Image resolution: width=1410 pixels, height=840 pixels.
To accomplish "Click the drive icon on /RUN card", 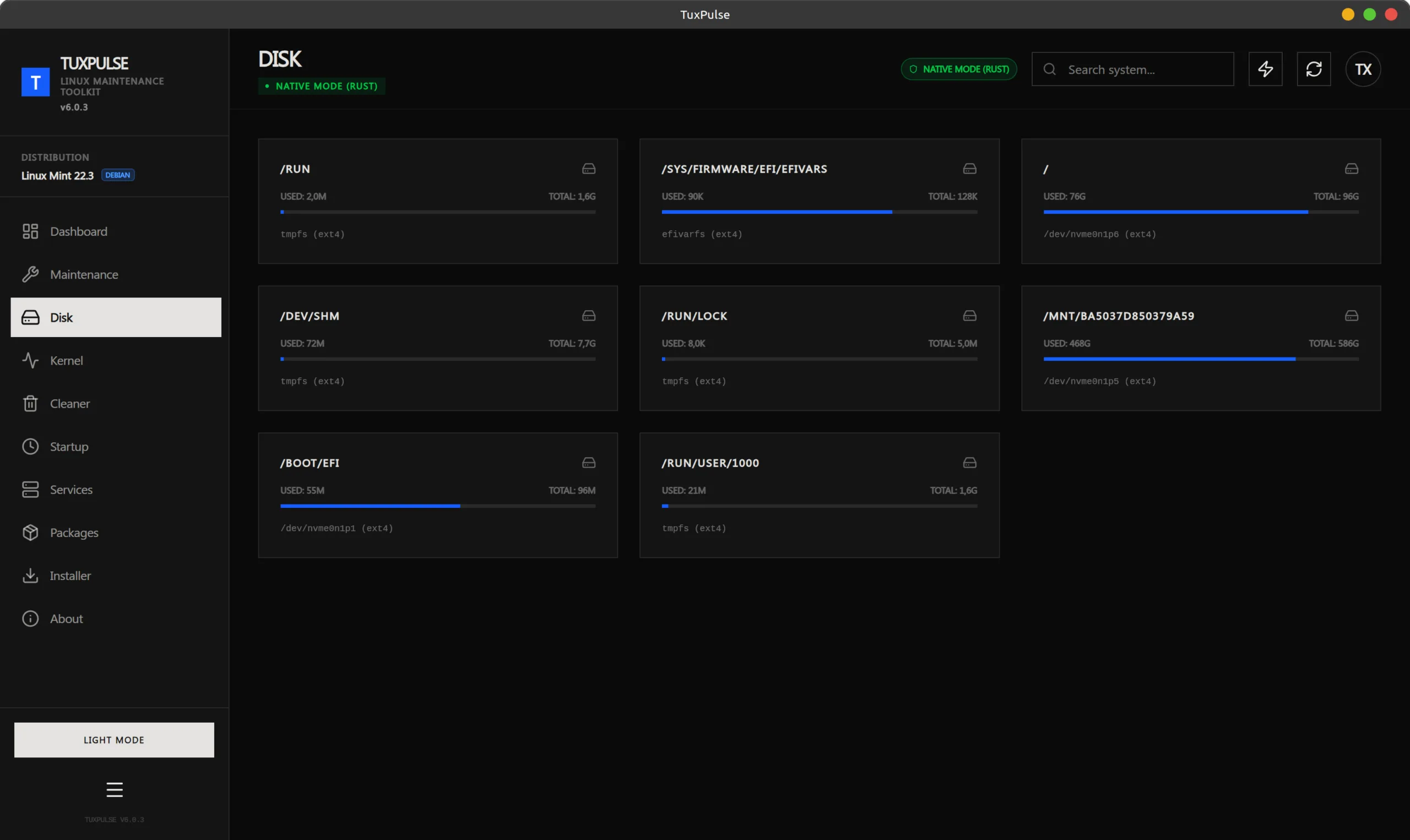I will (588, 169).
